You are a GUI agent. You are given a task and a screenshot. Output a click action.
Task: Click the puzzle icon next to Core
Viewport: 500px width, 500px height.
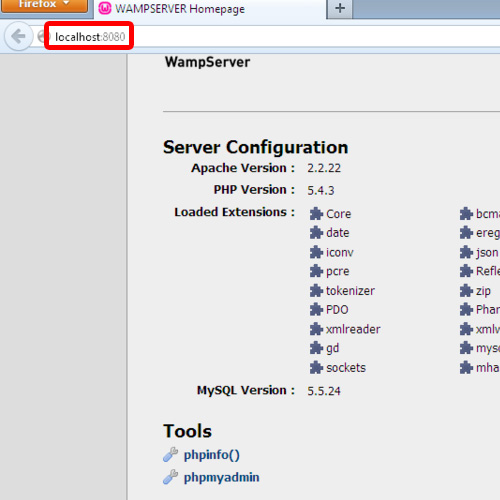pyautogui.click(x=316, y=214)
